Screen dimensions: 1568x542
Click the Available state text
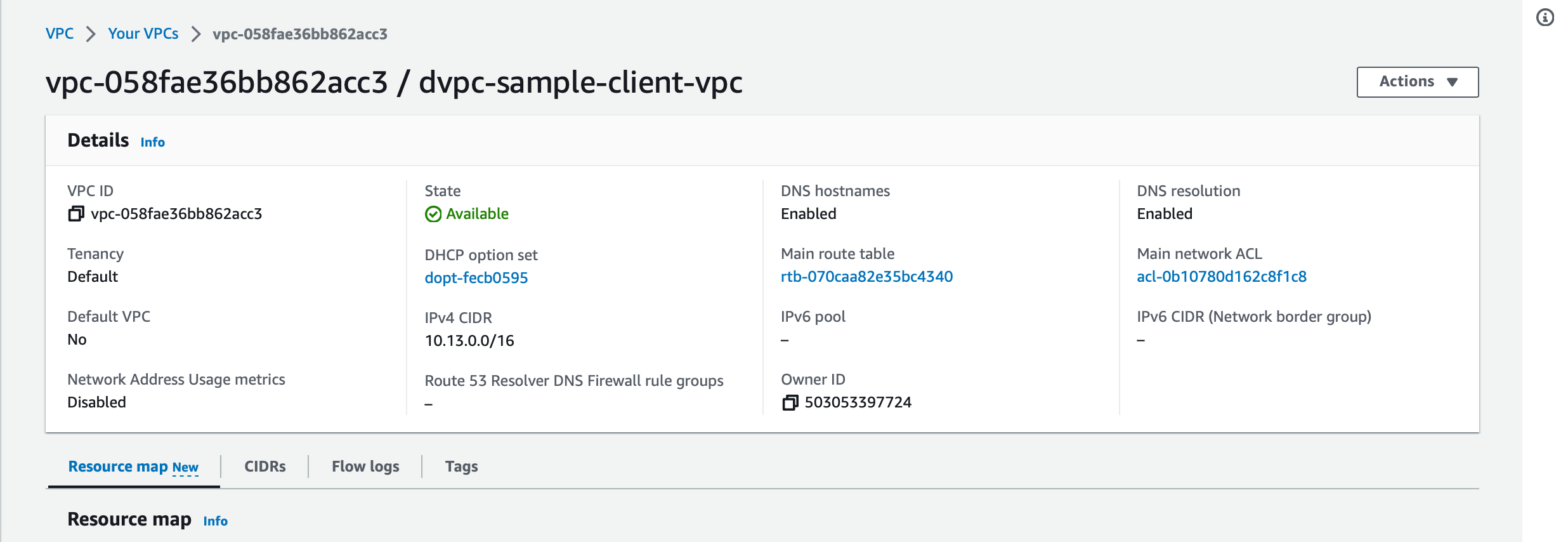click(477, 214)
